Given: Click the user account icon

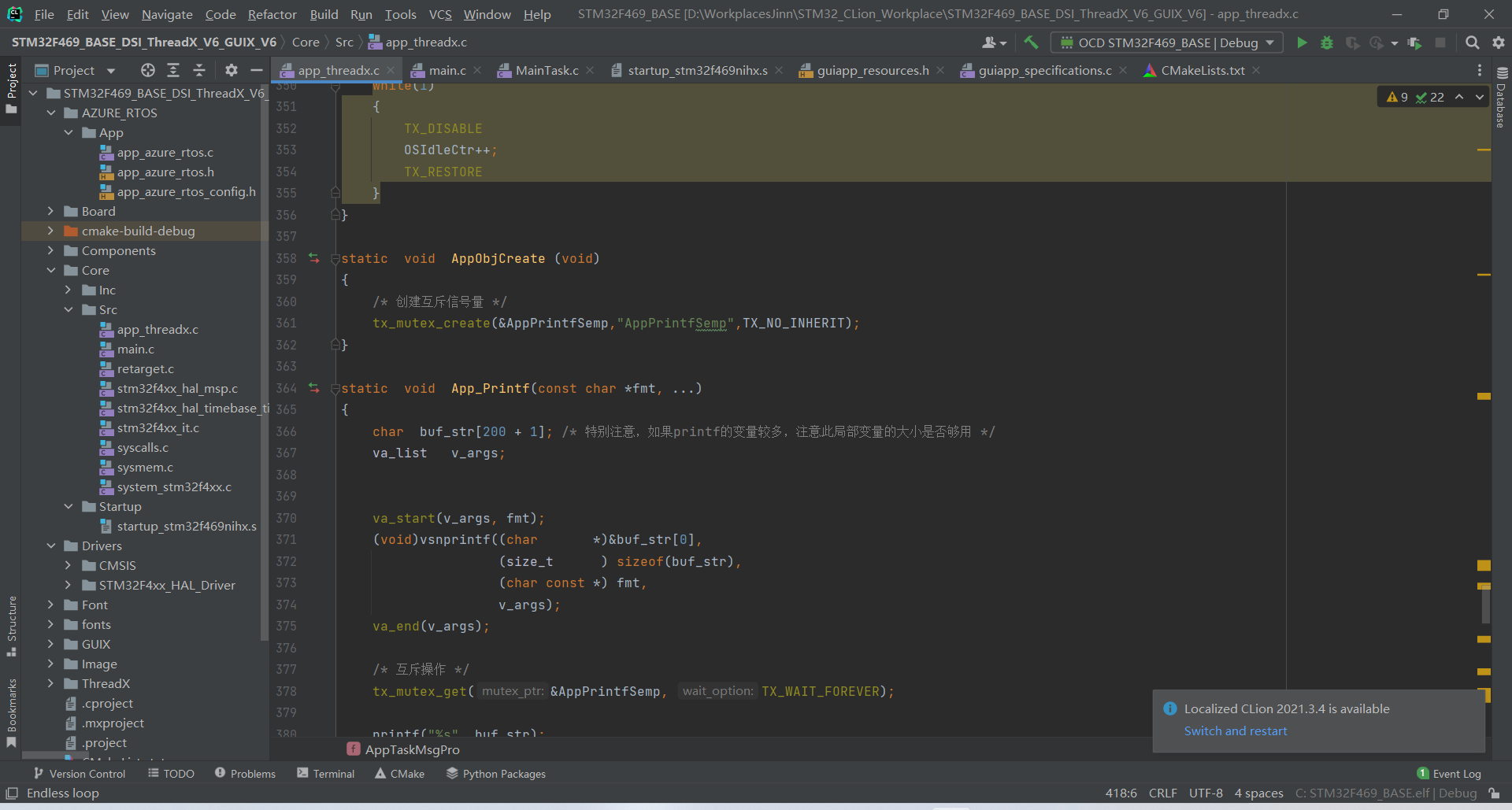Looking at the screenshot, I should [994, 43].
